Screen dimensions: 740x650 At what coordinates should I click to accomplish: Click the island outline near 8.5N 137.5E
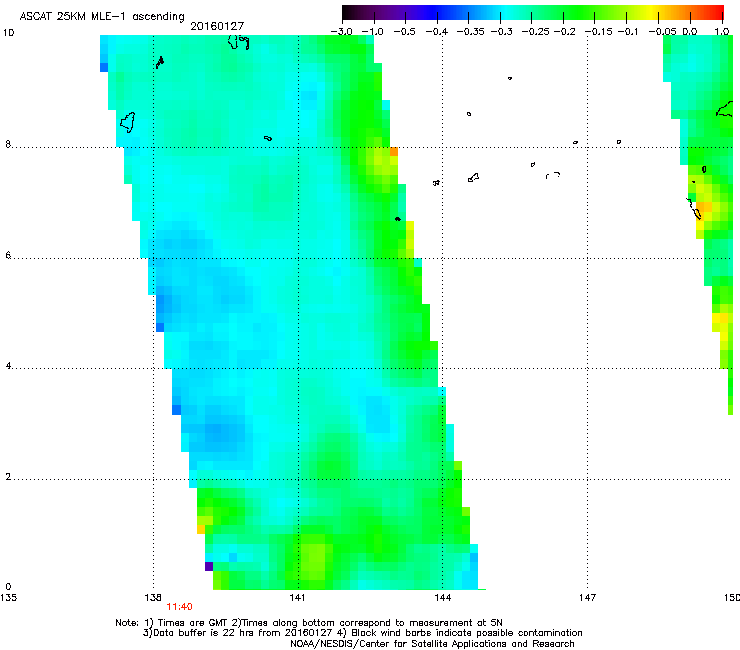click(x=128, y=122)
